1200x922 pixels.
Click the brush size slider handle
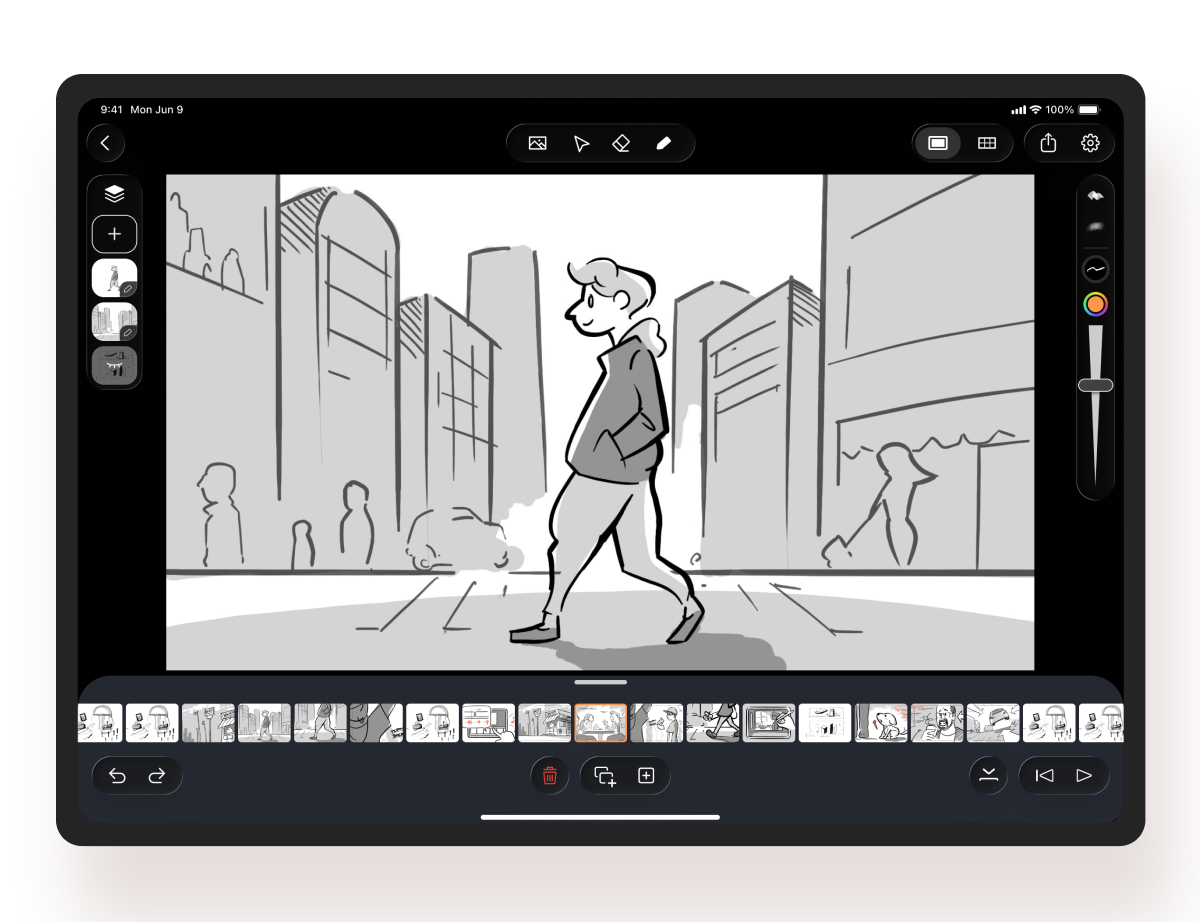[1096, 385]
